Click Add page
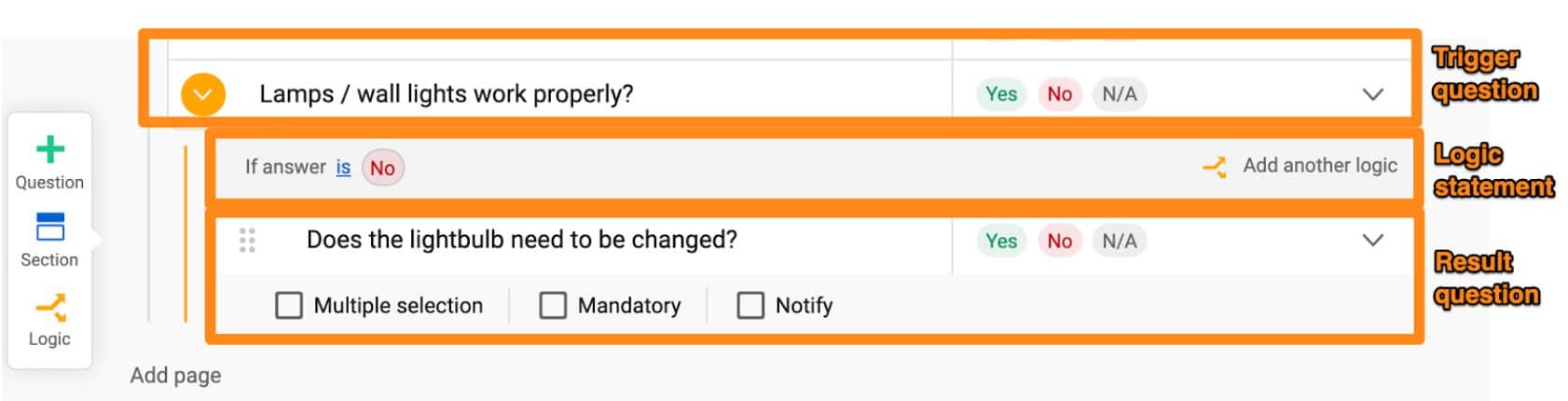The image size is (1568, 401). [x=175, y=375]
